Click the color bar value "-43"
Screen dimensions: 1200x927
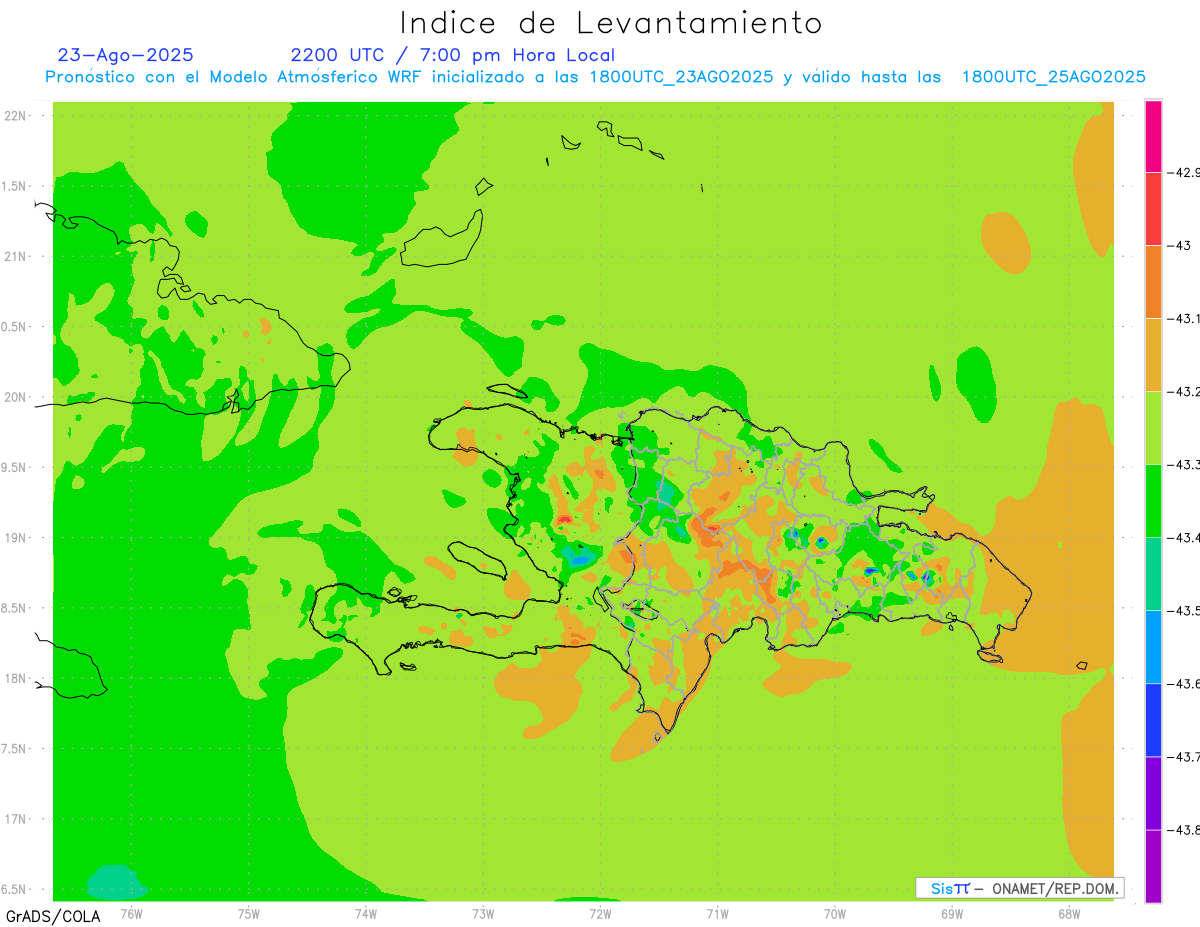(x=1181, y=245)
